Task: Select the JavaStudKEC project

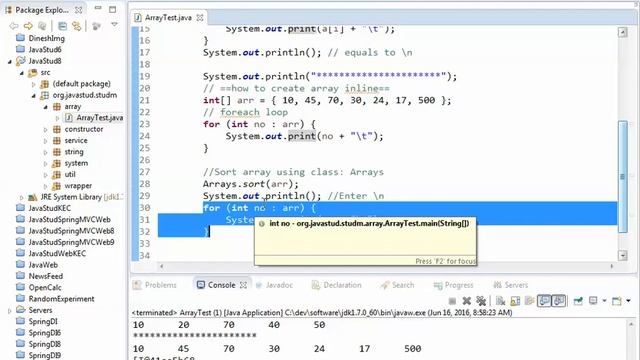Action: pyautogui.click(x=44, y=208)
